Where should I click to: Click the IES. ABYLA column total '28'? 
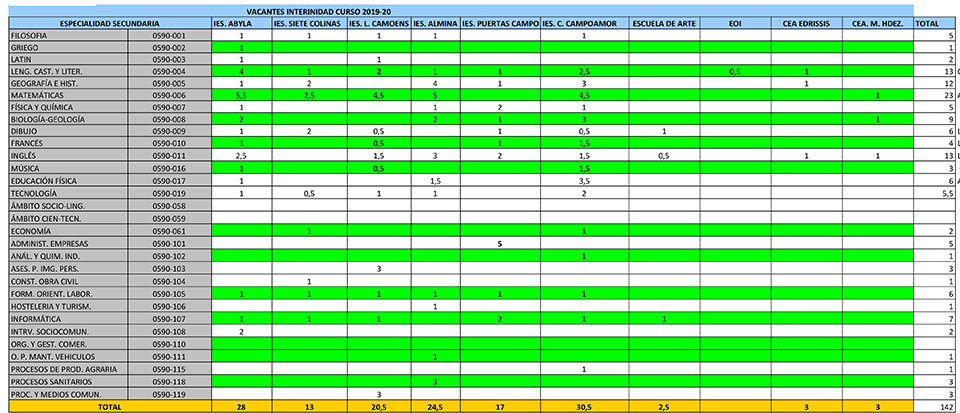click(x=242, y=406)
